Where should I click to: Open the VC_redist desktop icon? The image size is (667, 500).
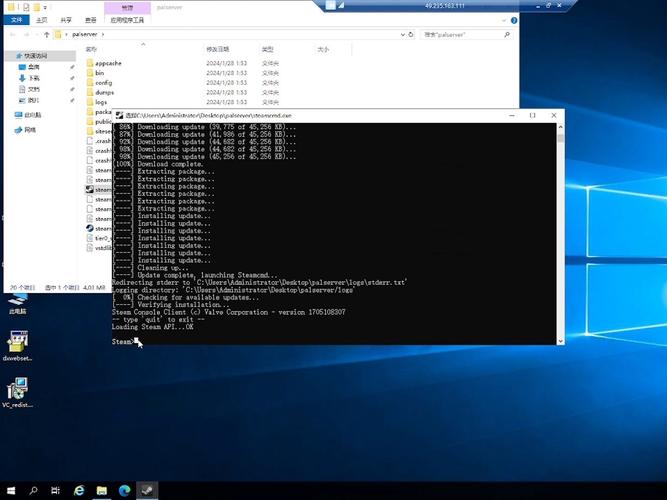[17, 393]
